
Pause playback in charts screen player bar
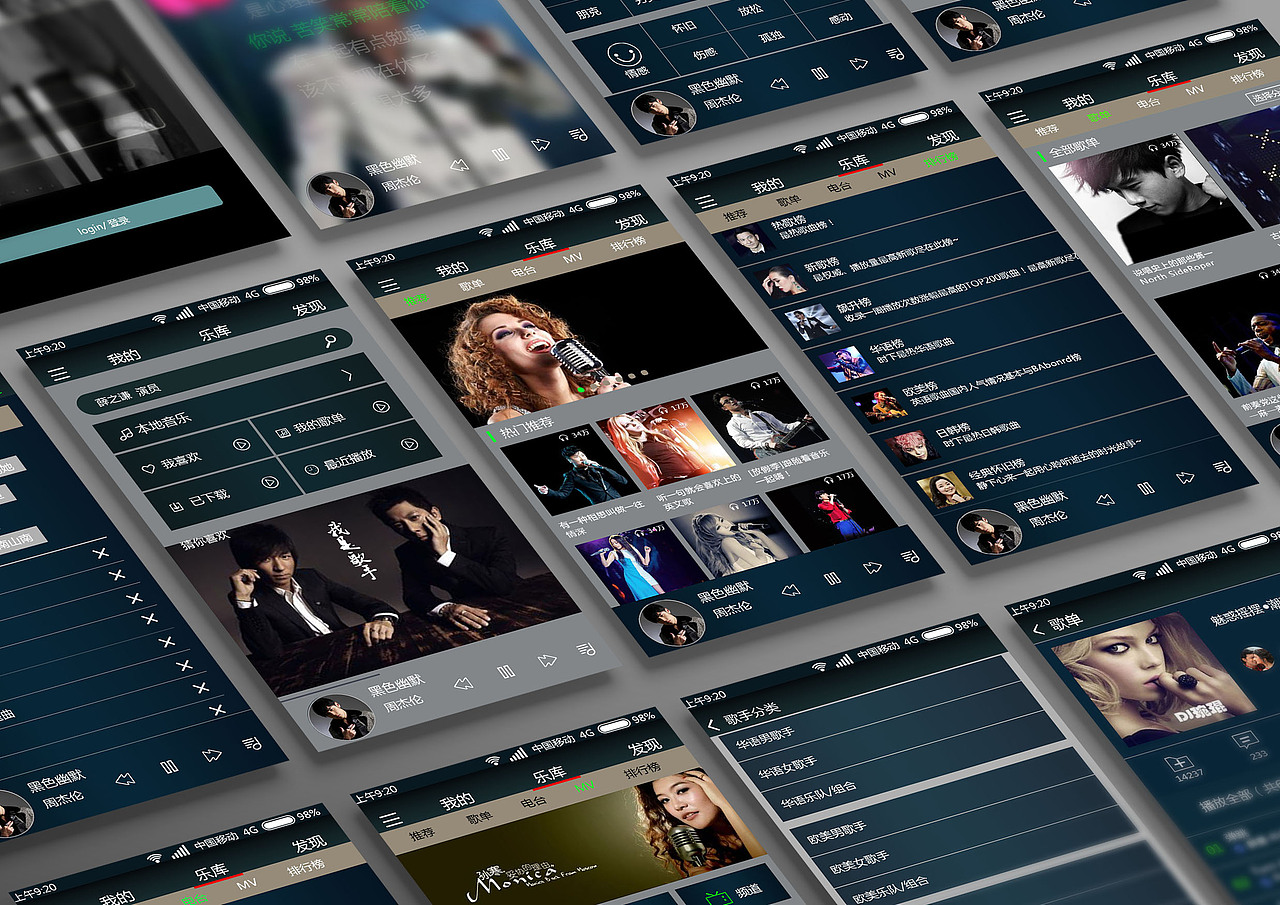coord(1146,489)
